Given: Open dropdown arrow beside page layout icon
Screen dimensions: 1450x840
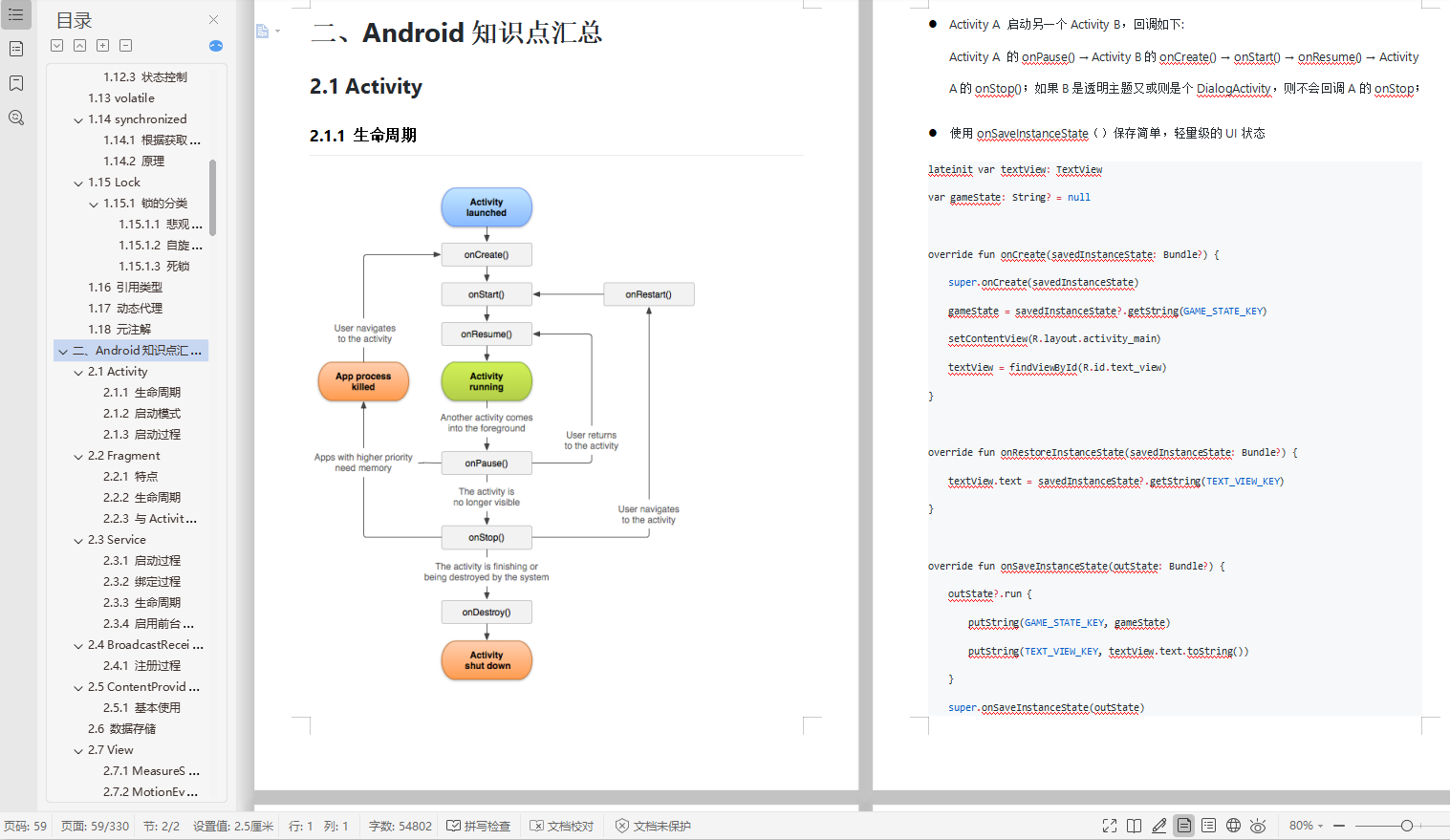Looking at the screenshot, I should click(277, 32).
